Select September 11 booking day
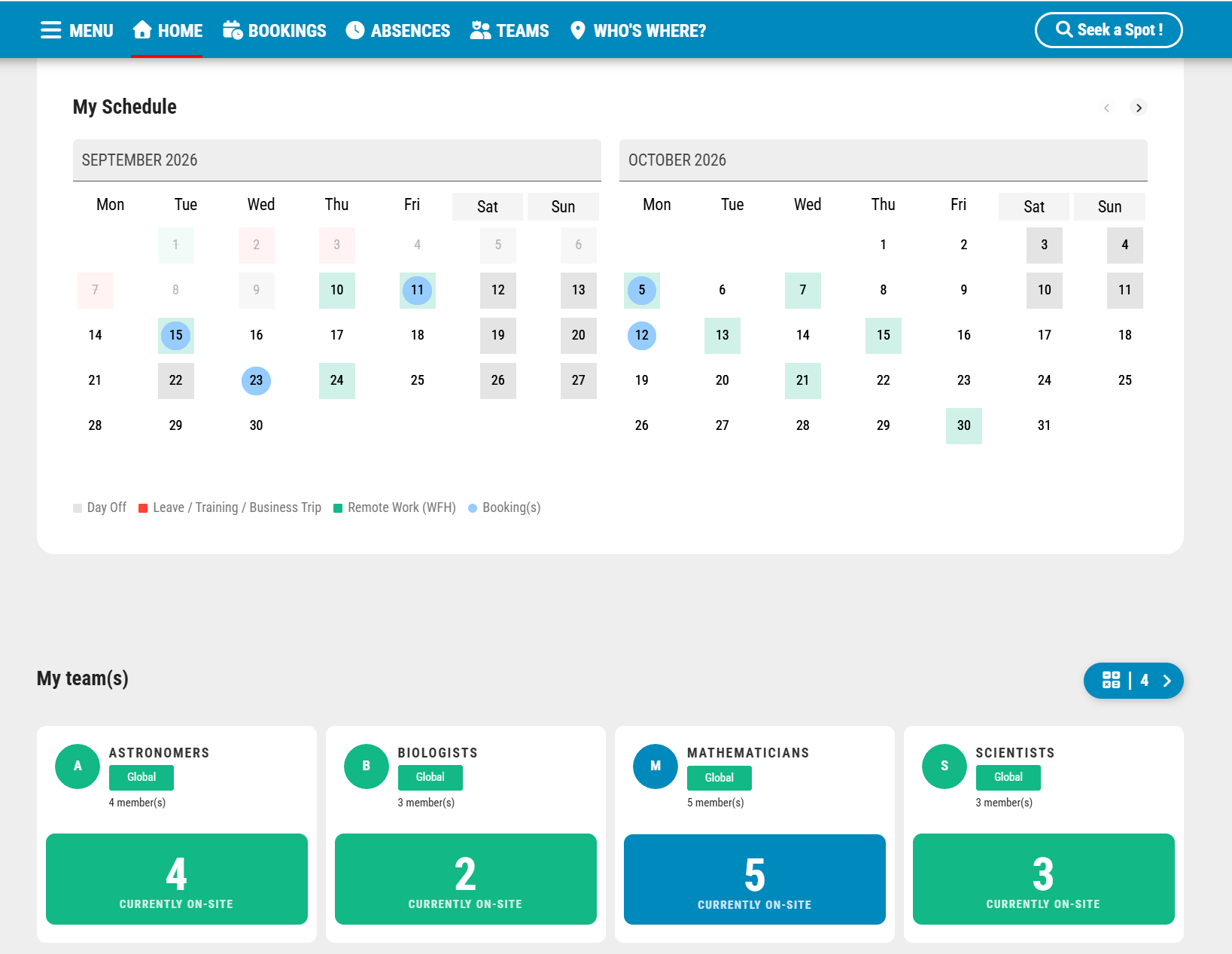This screenshot has height=954, width=1232. tap(418, 291)
